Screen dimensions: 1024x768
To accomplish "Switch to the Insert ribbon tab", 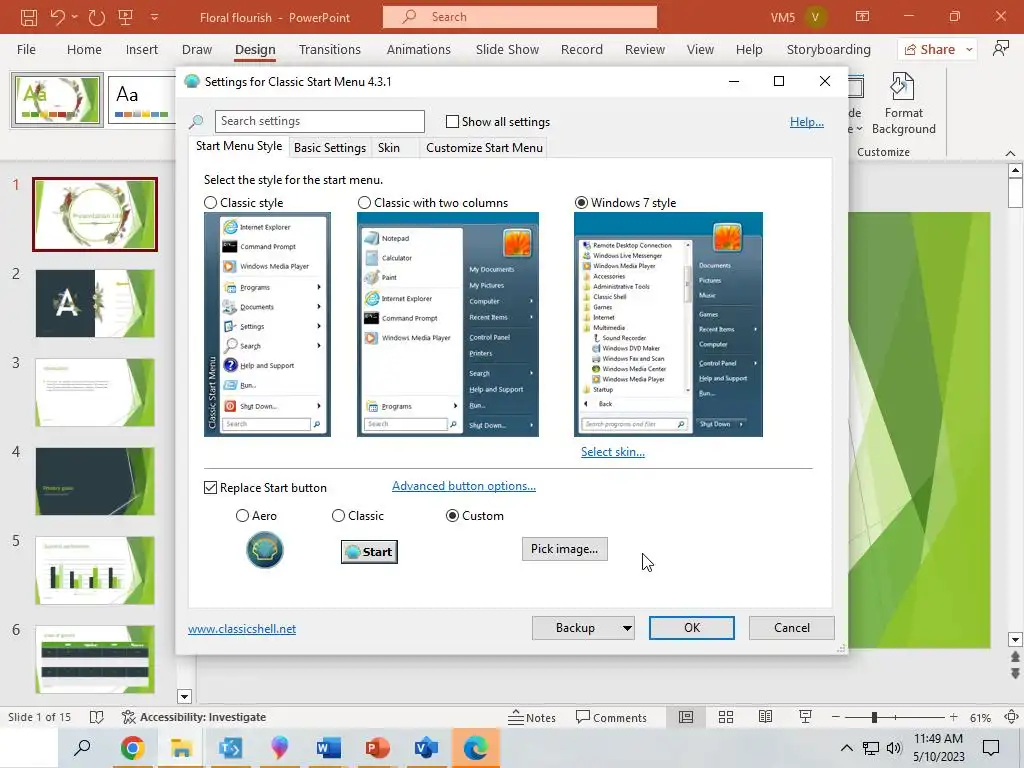I will click(x=142, y=50).
